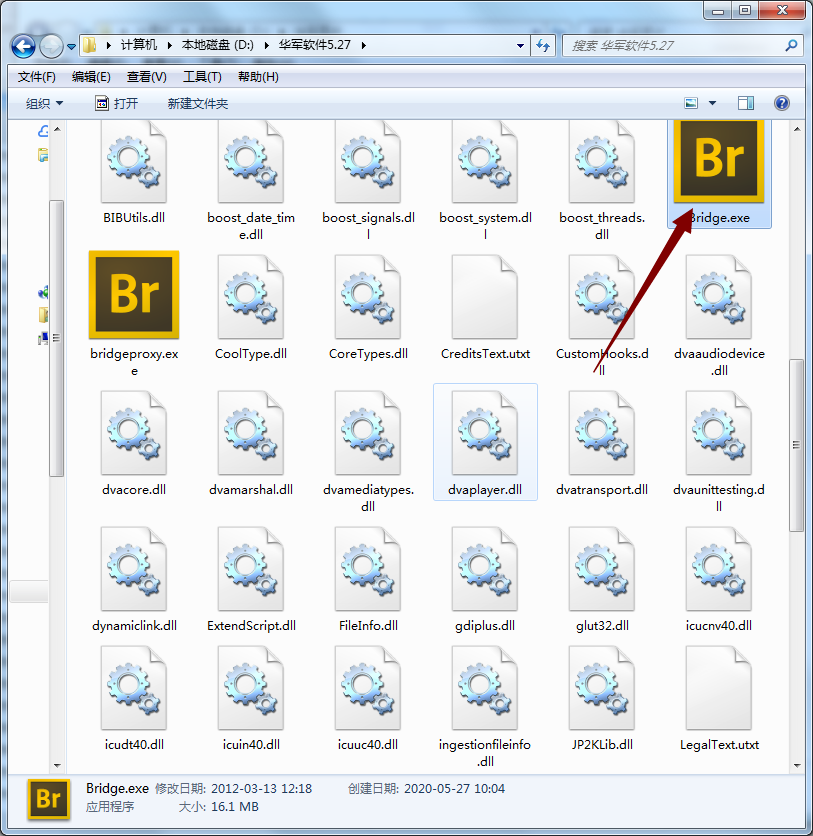Select the CoolType.dll gear icon
This screenshot has width=813, height=836.
click(x=250, y=295)
